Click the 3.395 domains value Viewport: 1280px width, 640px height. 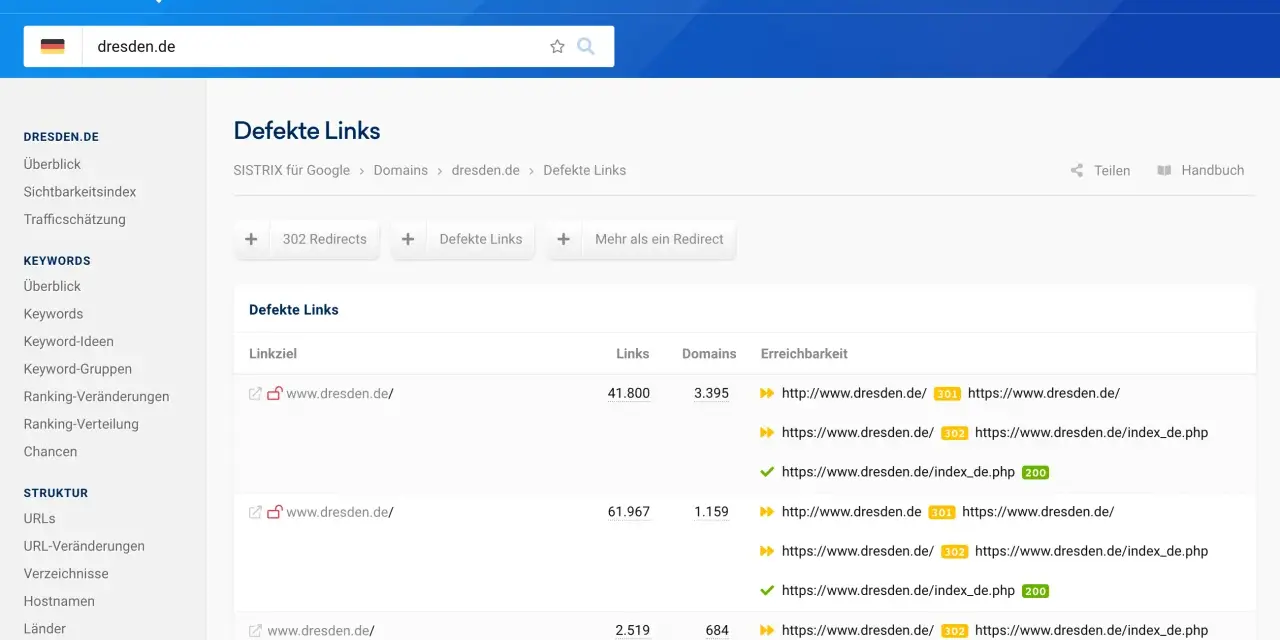pyautogui.click(x=712, y=394)
